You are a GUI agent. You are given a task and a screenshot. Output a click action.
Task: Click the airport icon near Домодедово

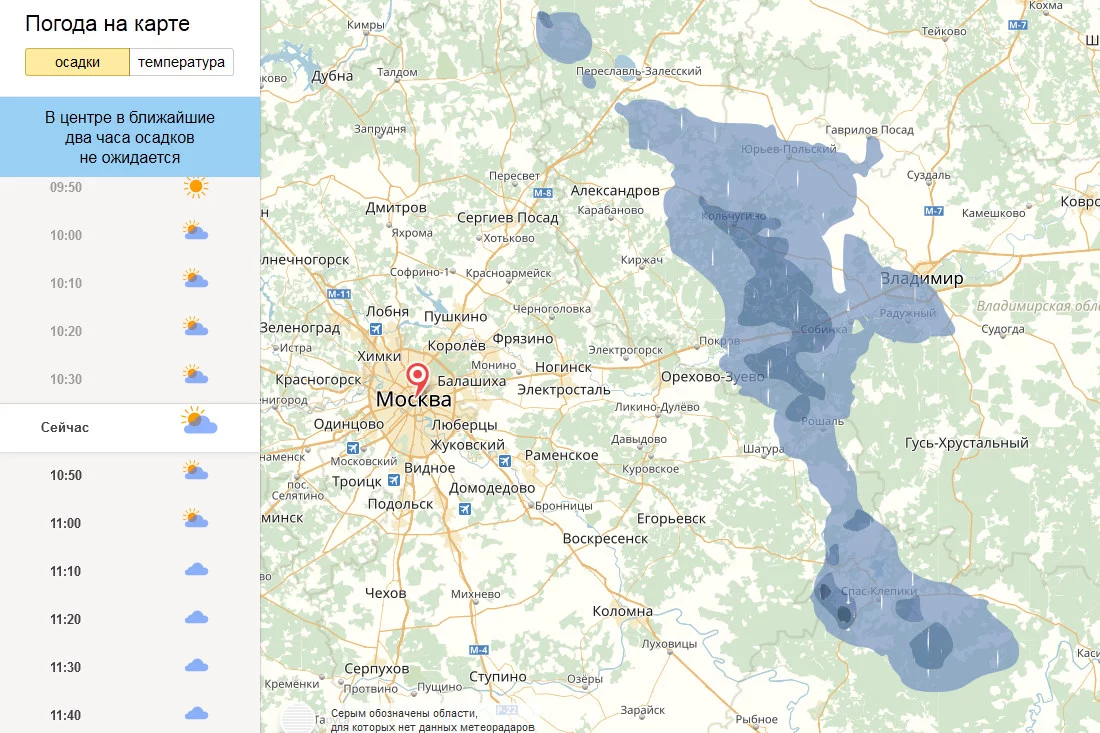pos(464,509)
